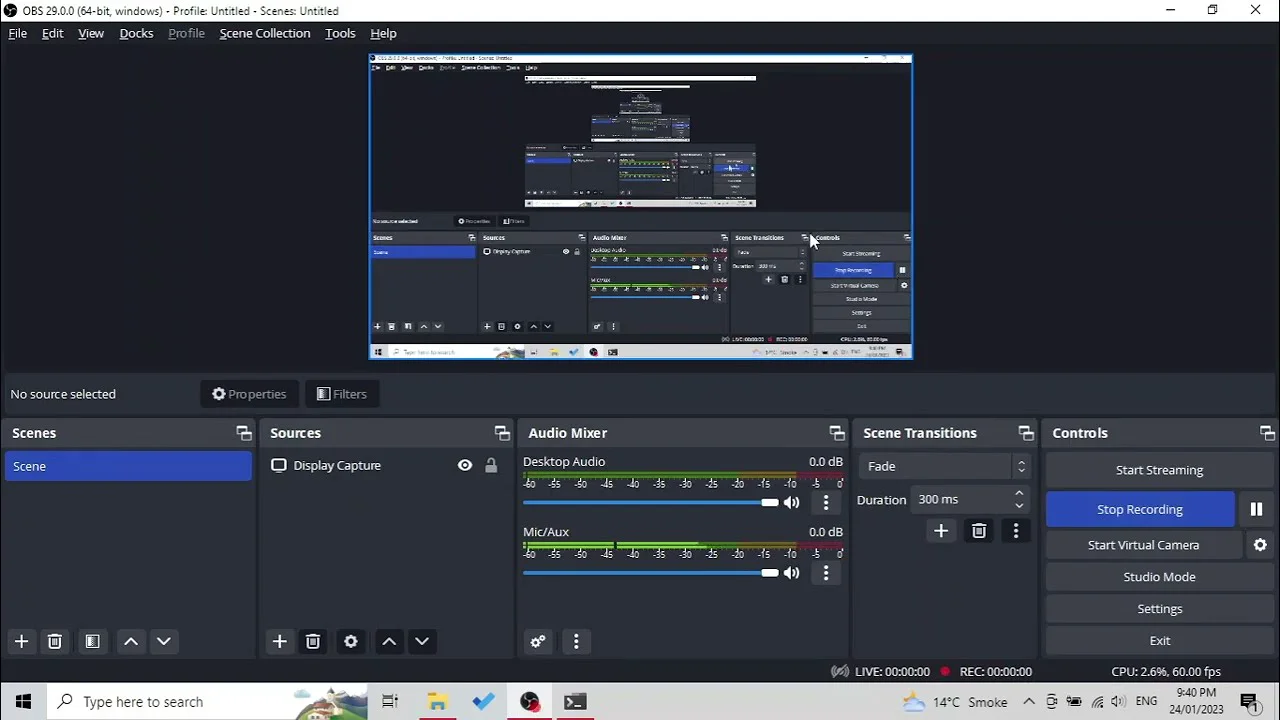Open advanced audio properties gears icon

coord(538,641)
